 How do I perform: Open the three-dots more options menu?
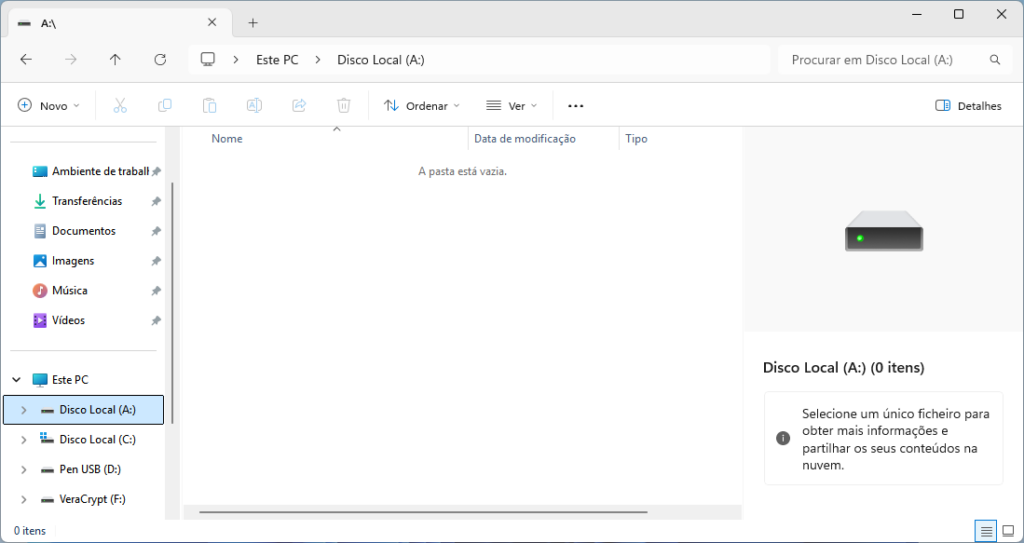[x=575, y=105]
